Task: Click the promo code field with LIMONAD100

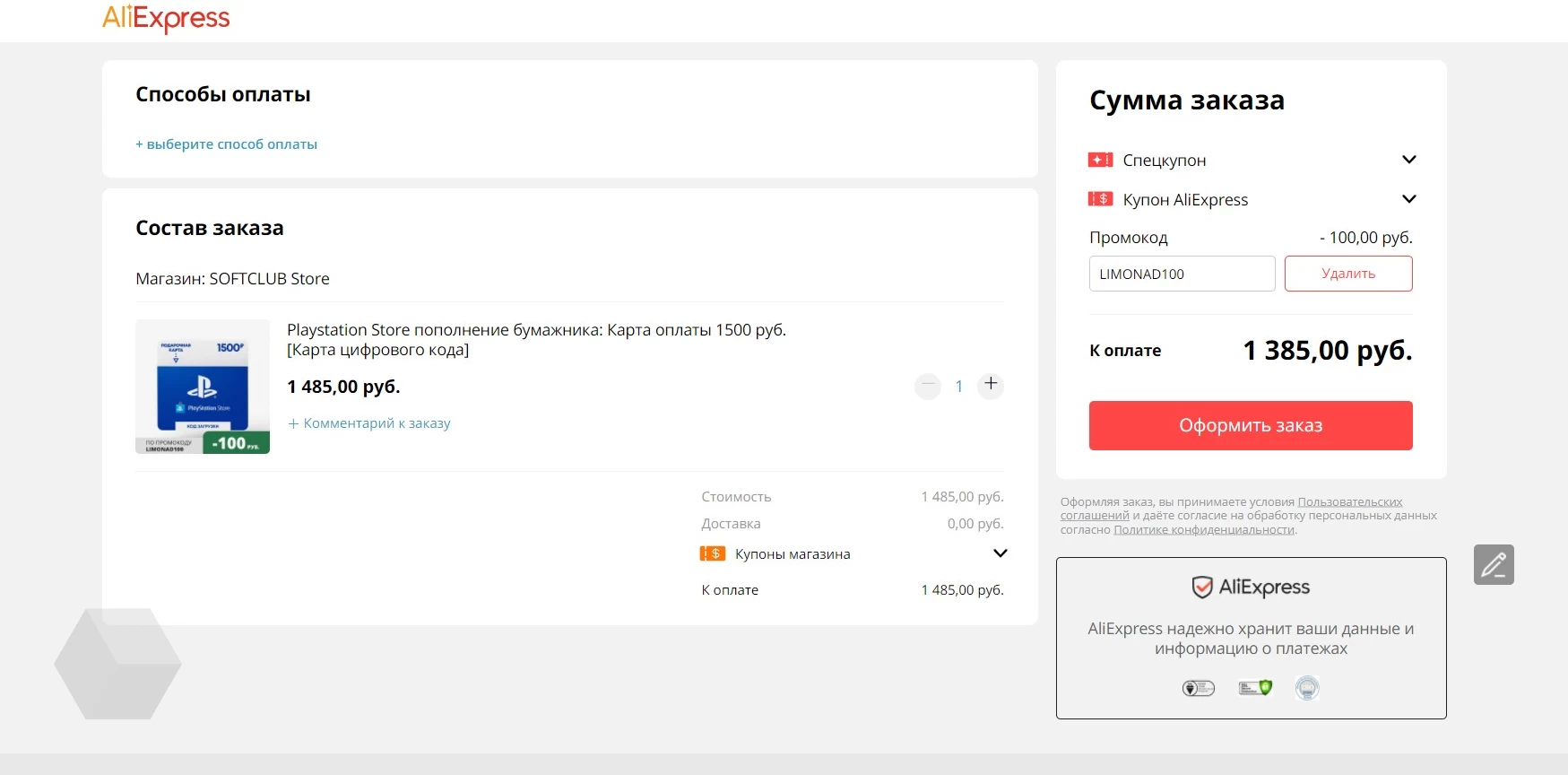Action: coord(1182,274)
